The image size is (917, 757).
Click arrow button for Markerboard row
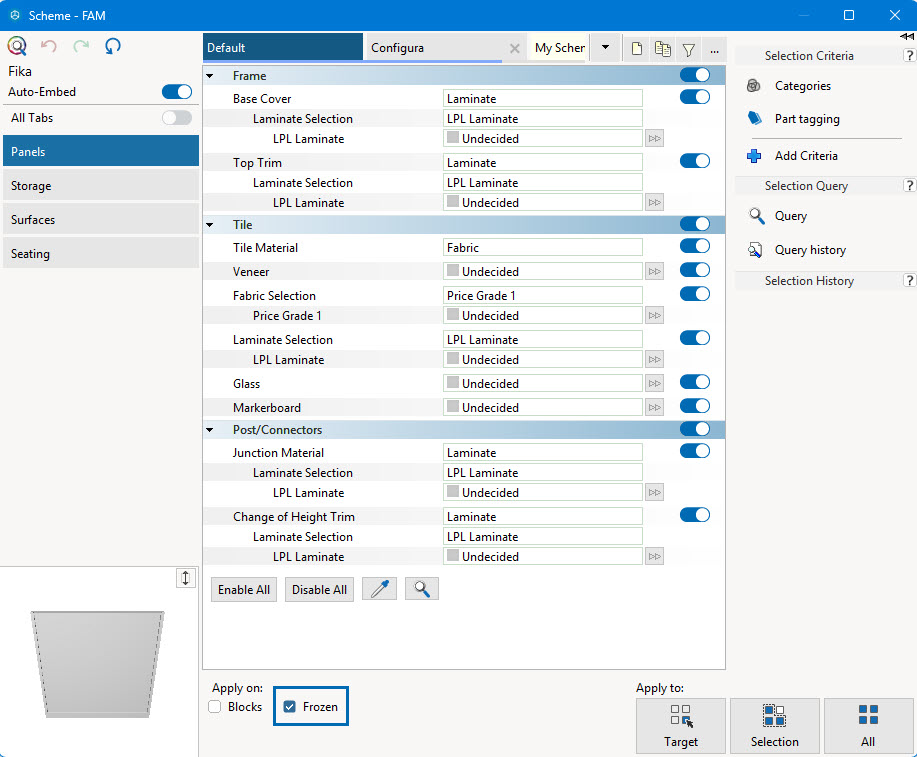654,408
